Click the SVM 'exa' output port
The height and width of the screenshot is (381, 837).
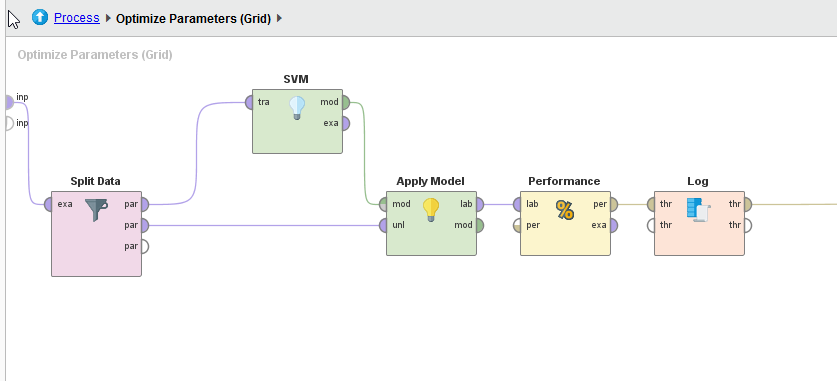click(345, 123)
